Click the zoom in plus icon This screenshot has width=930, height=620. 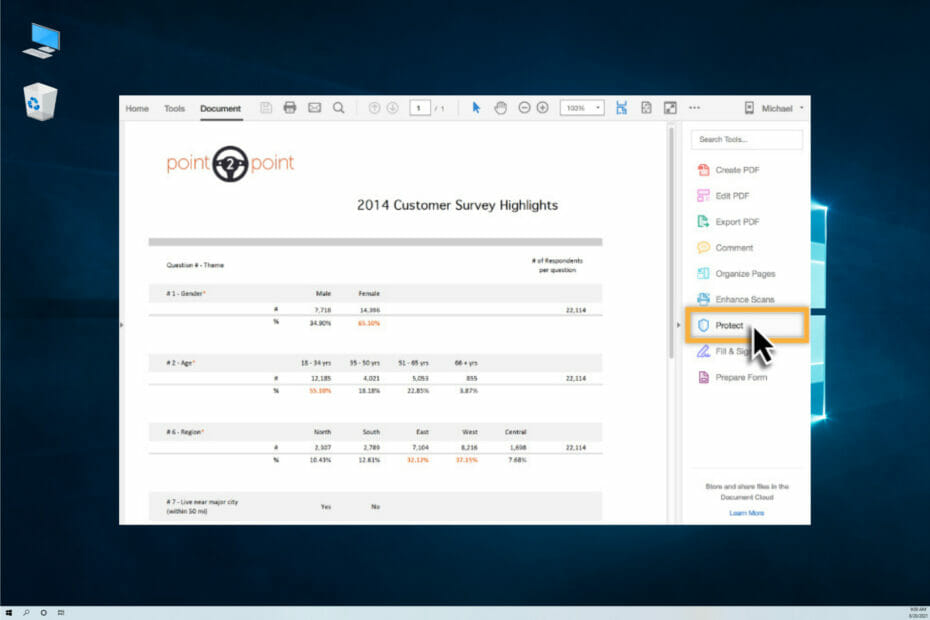point(543,107)
